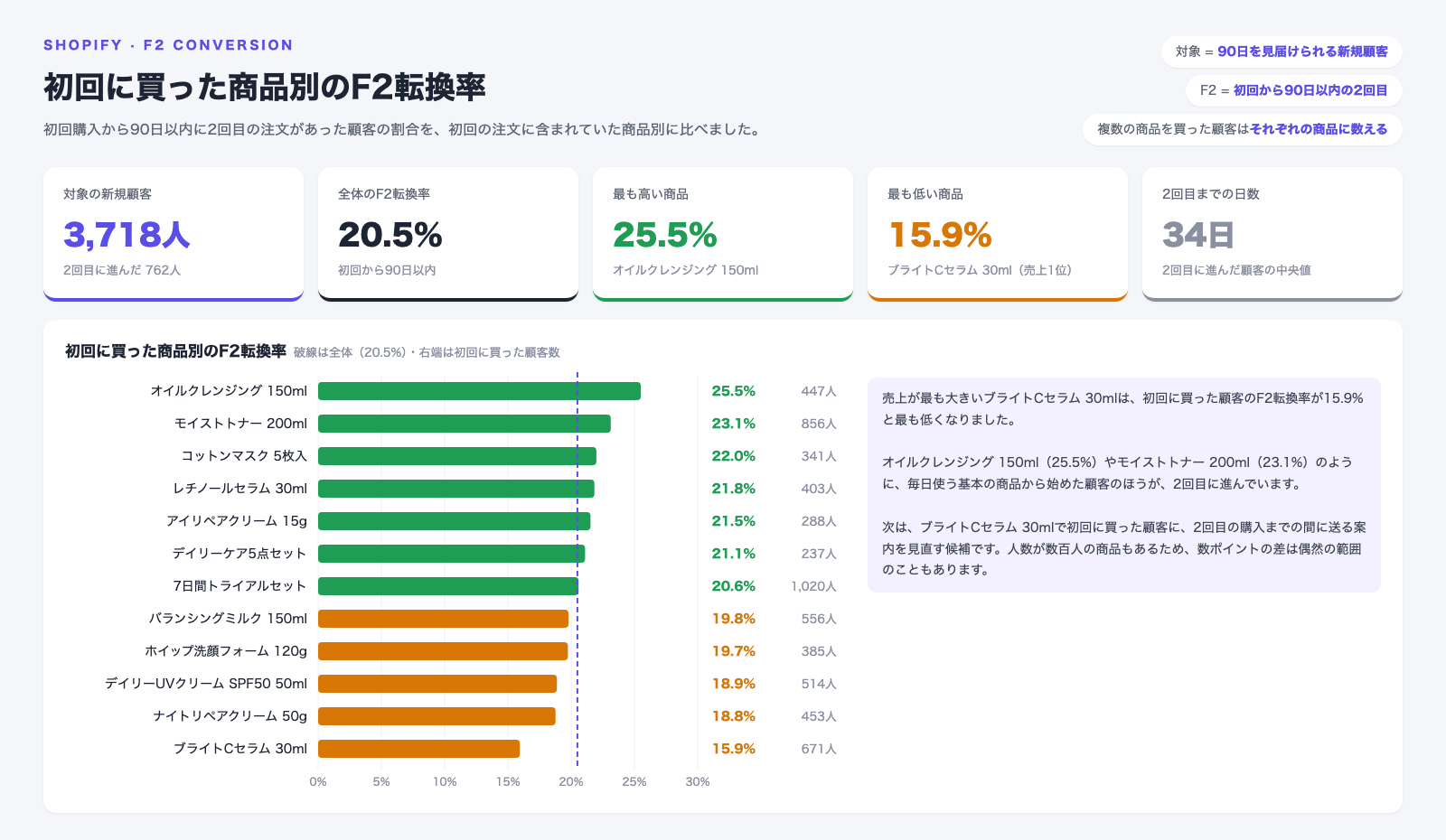The height and width of the screenshot is (840, 1446).
Task: Click the アイリペアクリーム 15g bar
Action: (455, 521)
